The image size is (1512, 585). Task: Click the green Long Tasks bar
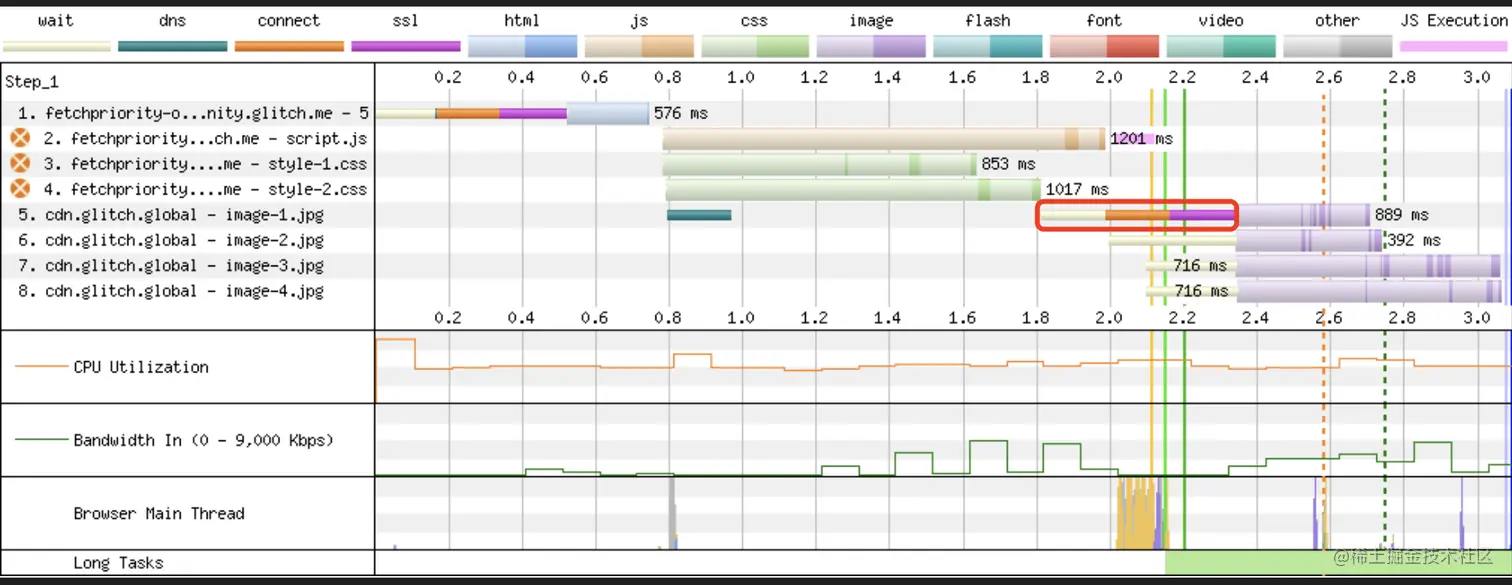coord(1338,563)
